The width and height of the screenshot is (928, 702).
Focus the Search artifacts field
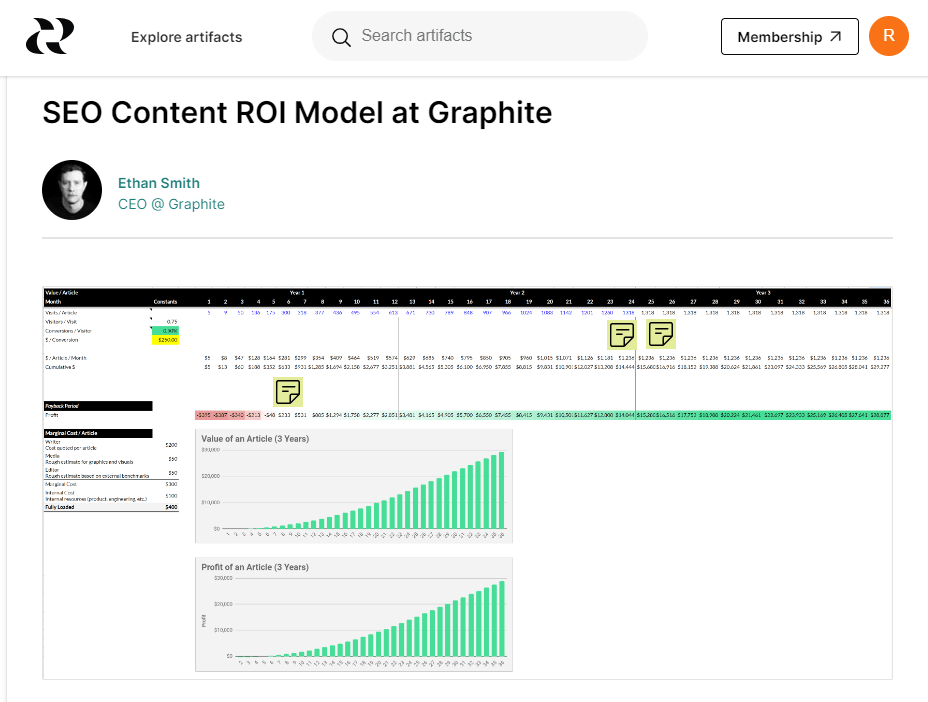480,36
